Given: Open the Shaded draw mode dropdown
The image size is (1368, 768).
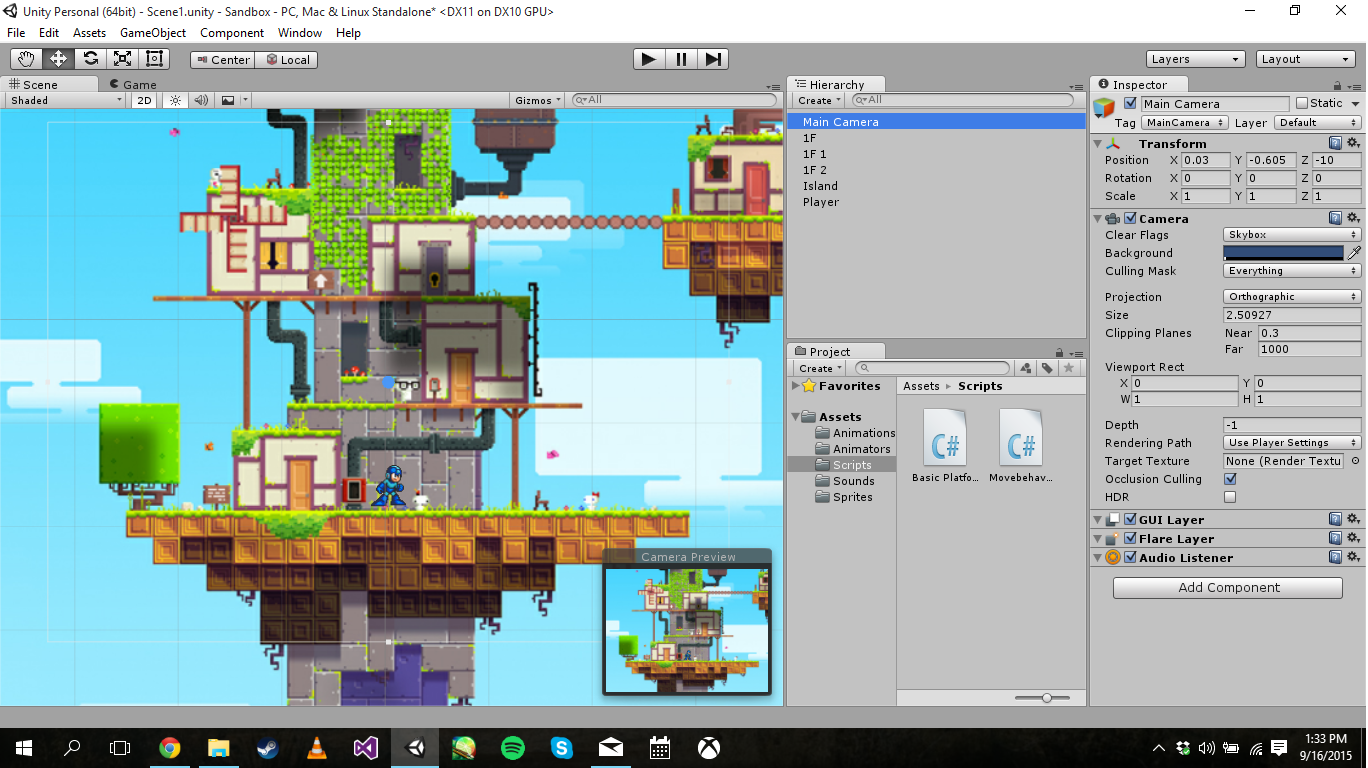Looking at the screenshot, I should tap(66, 100).
